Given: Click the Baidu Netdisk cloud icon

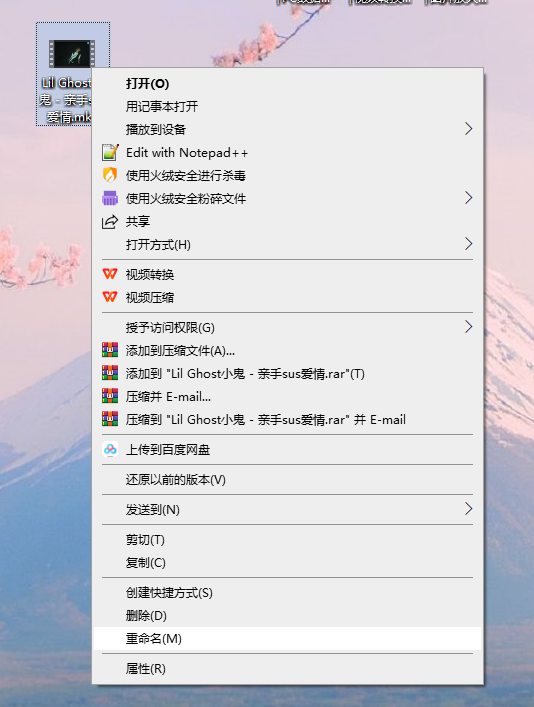Looking at the screenshot, I should pyautogui.click(x=110, y=449).
